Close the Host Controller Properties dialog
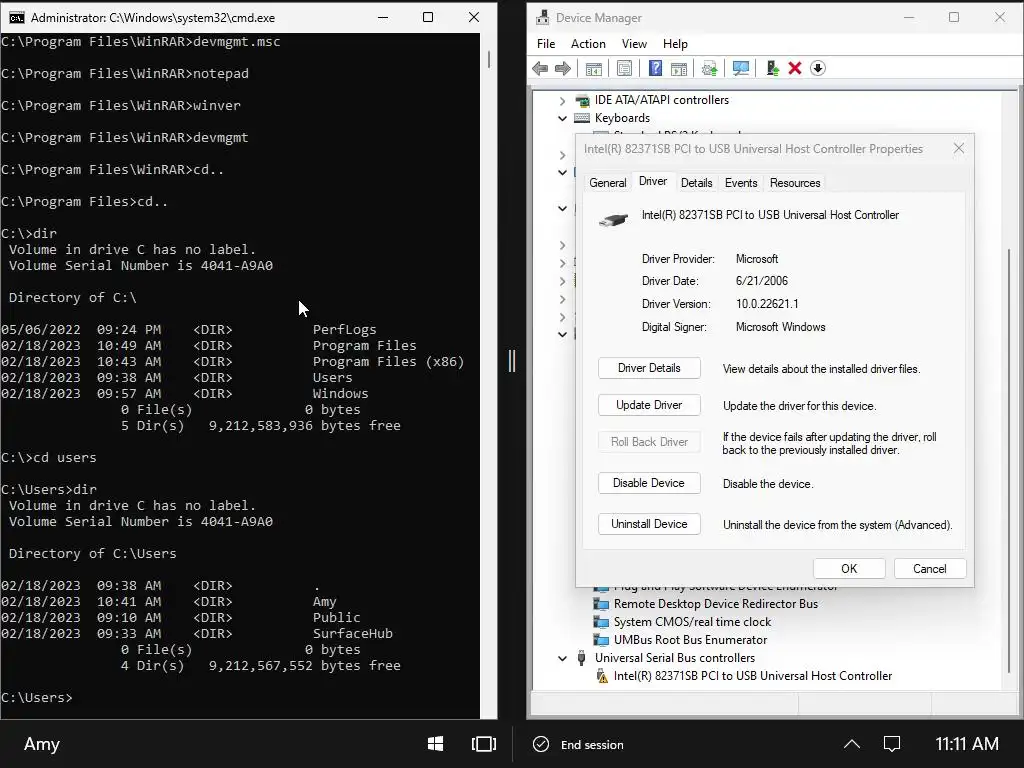This screenshot has width=1024, height=768. (958, 149)
